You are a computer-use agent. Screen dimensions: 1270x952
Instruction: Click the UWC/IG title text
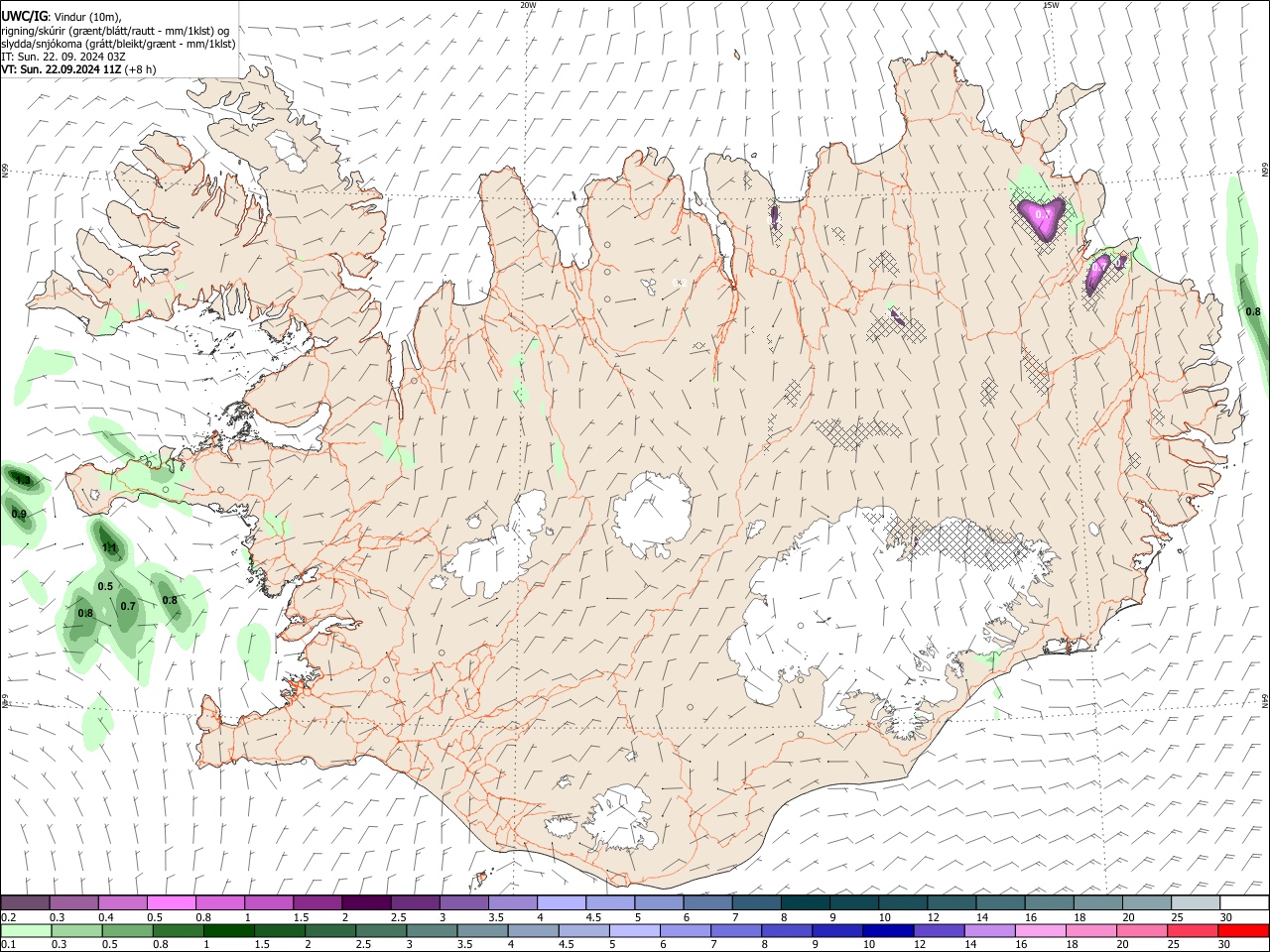tap(24, 16)
